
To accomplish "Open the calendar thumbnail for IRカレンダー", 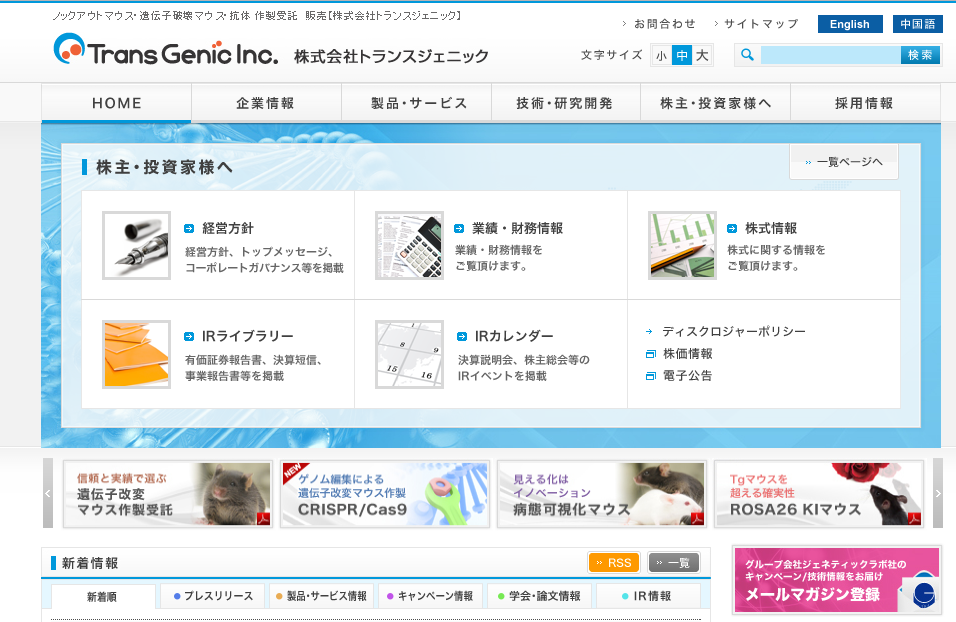I will point(410,354).
